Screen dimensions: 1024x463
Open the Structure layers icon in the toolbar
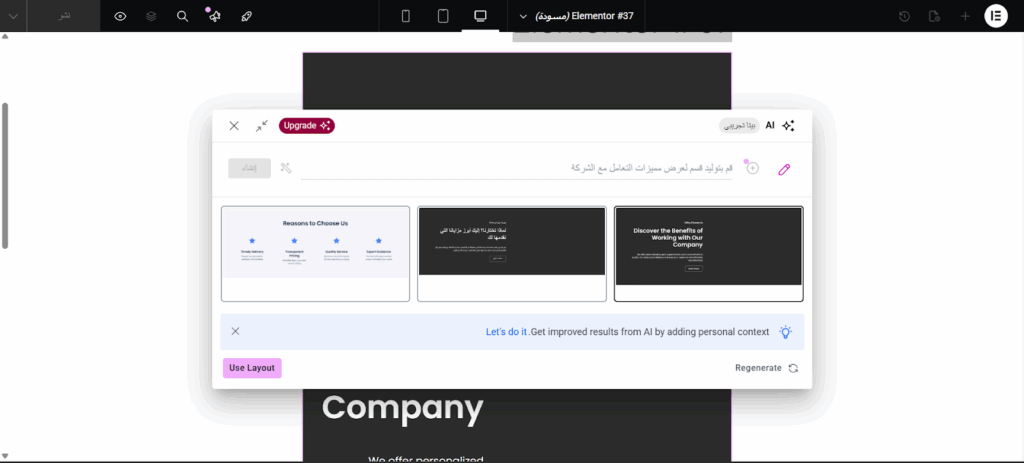pos(151,16)
